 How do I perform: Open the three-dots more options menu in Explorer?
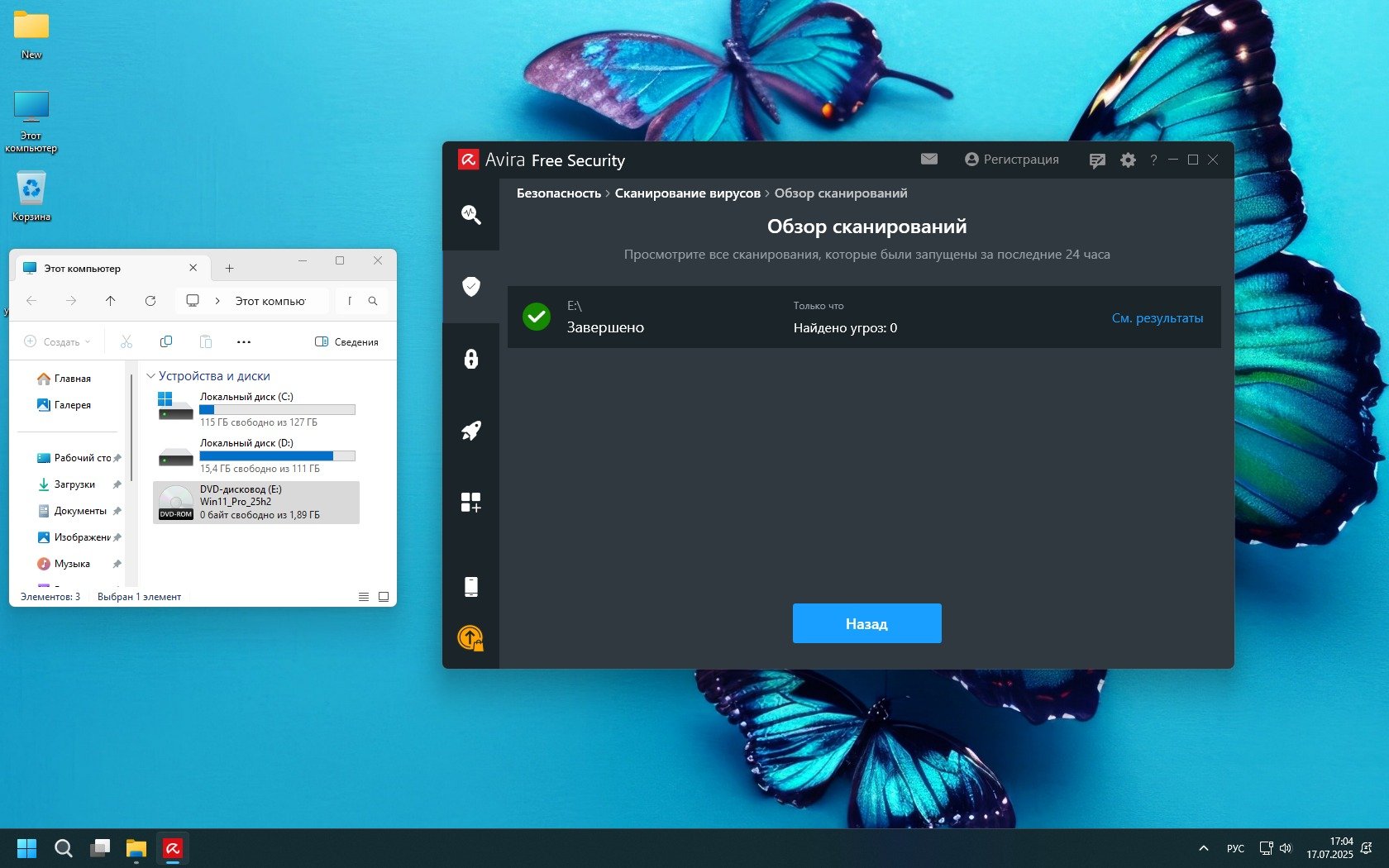pos(244,341)
